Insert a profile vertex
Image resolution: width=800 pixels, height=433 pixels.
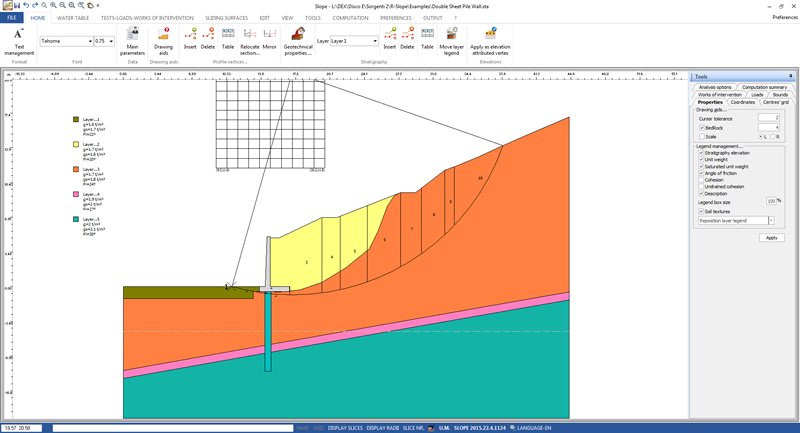(190, 39)
